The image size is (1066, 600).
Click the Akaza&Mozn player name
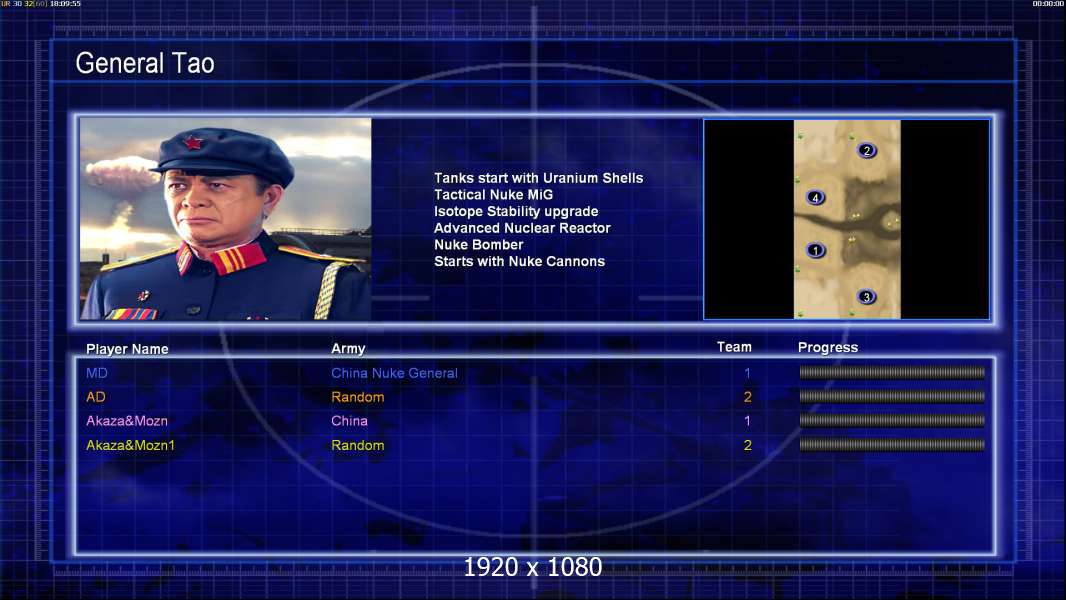[127, 421]
